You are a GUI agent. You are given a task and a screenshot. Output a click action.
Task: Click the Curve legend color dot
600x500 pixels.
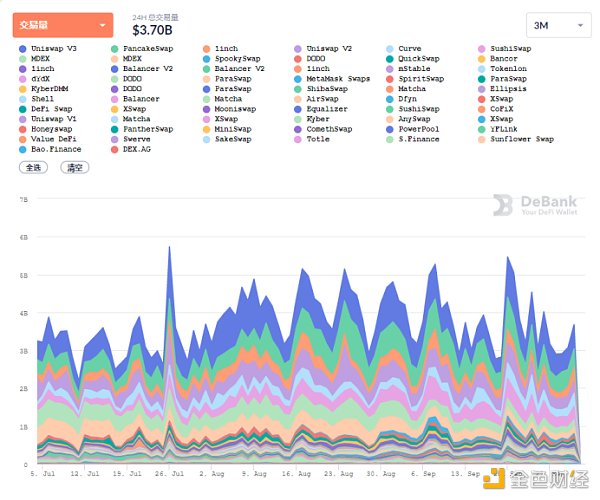click(390, 48)
